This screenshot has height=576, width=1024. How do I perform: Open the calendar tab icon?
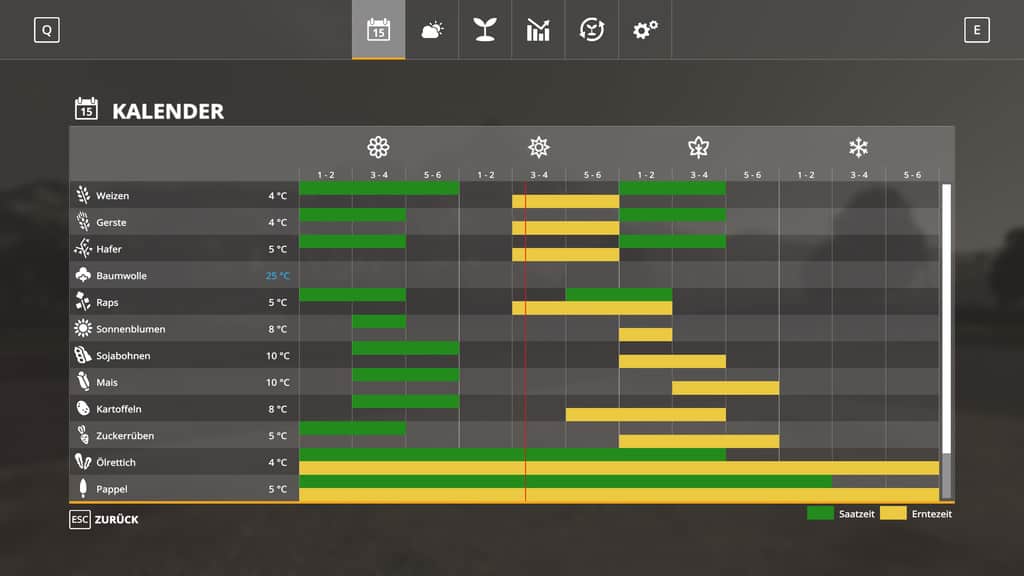pyautogui.click(x=378, y=30)
